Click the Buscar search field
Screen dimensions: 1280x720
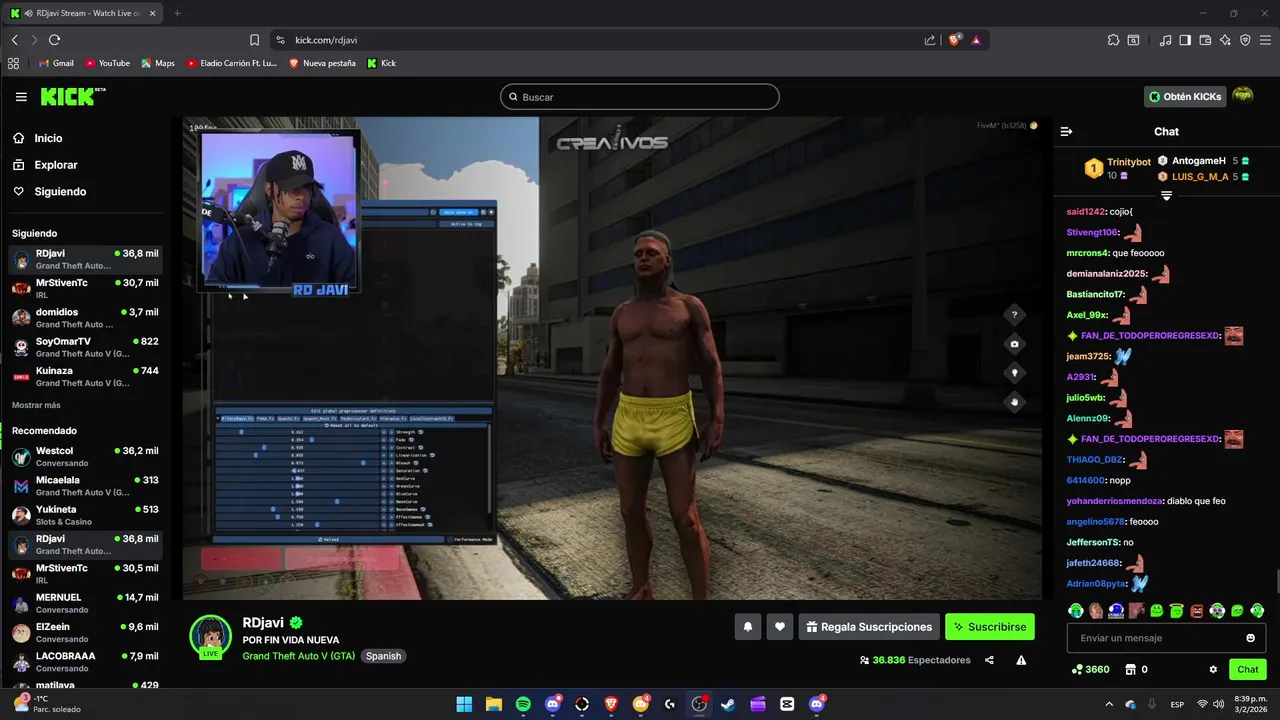coord(640,97)
